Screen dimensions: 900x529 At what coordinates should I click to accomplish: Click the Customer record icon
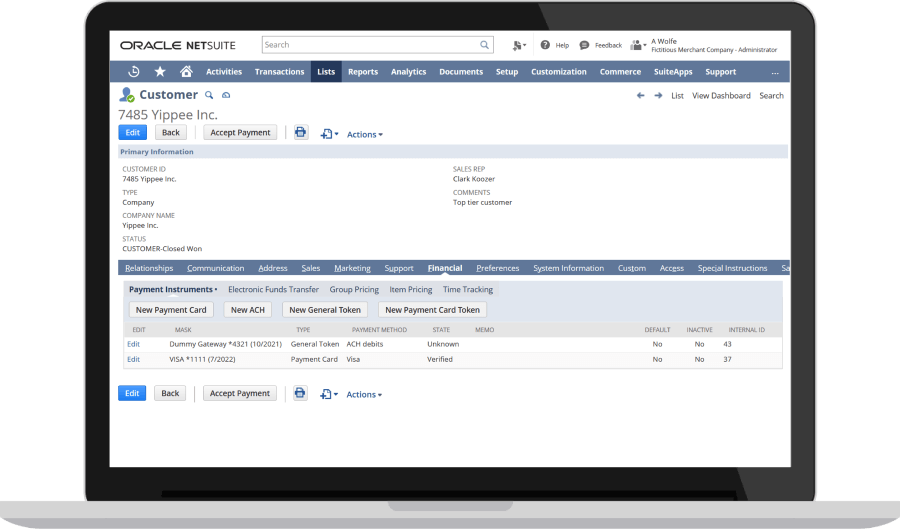tap(127, 95)
